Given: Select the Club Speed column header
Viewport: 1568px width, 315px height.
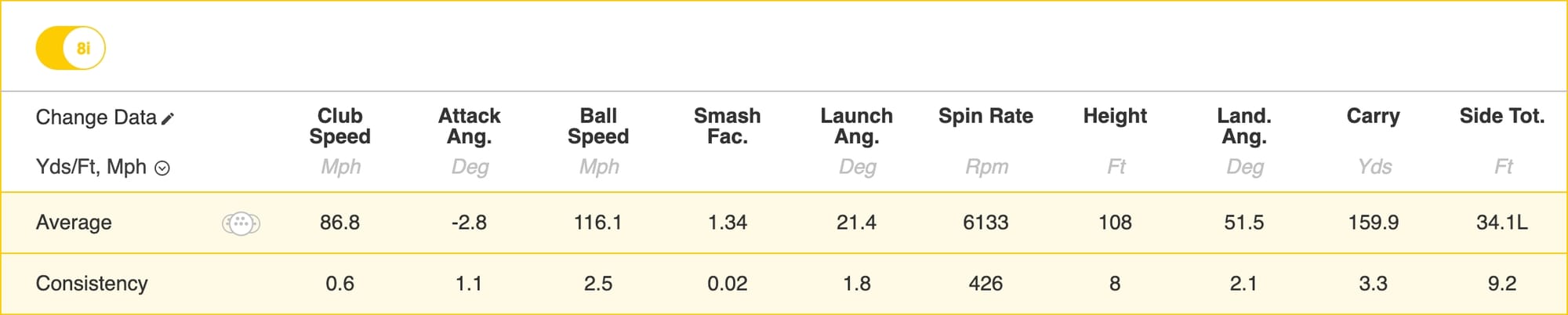Looking at the screenshot, I should tap(339, 126).
